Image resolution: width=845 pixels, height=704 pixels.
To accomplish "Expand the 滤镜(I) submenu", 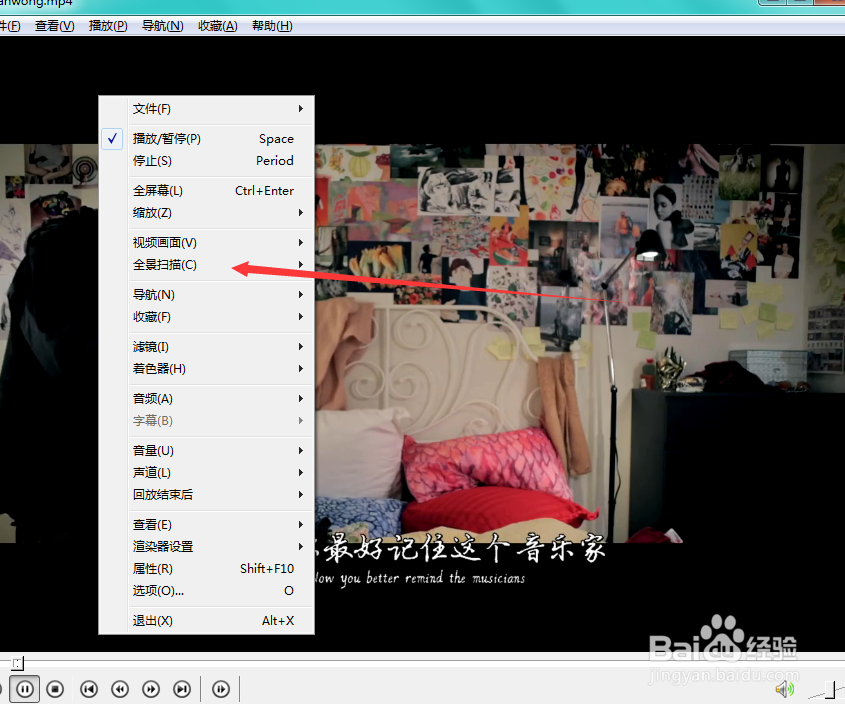I will [x=207, y=347].
